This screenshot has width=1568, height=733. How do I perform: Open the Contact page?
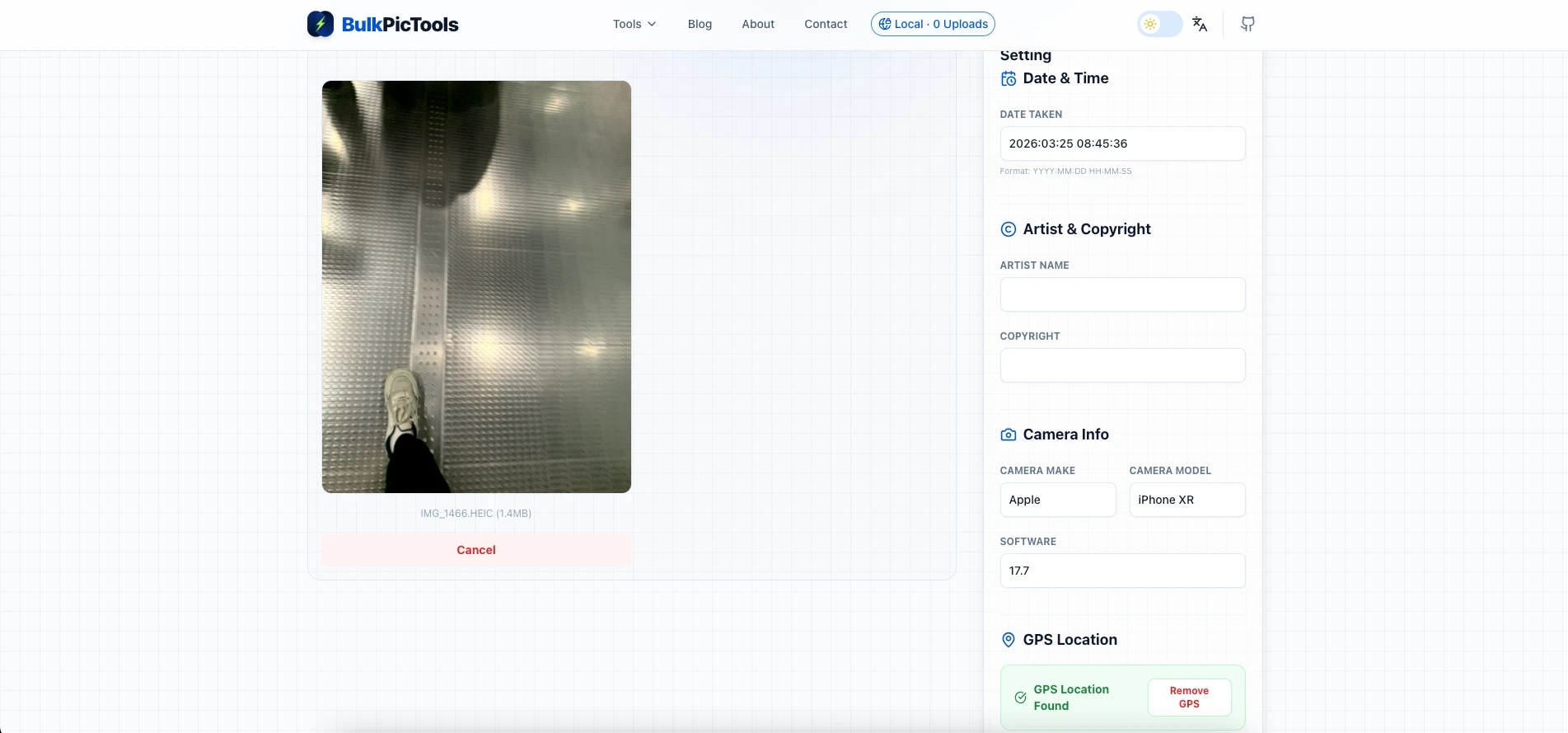coord(826,24)
